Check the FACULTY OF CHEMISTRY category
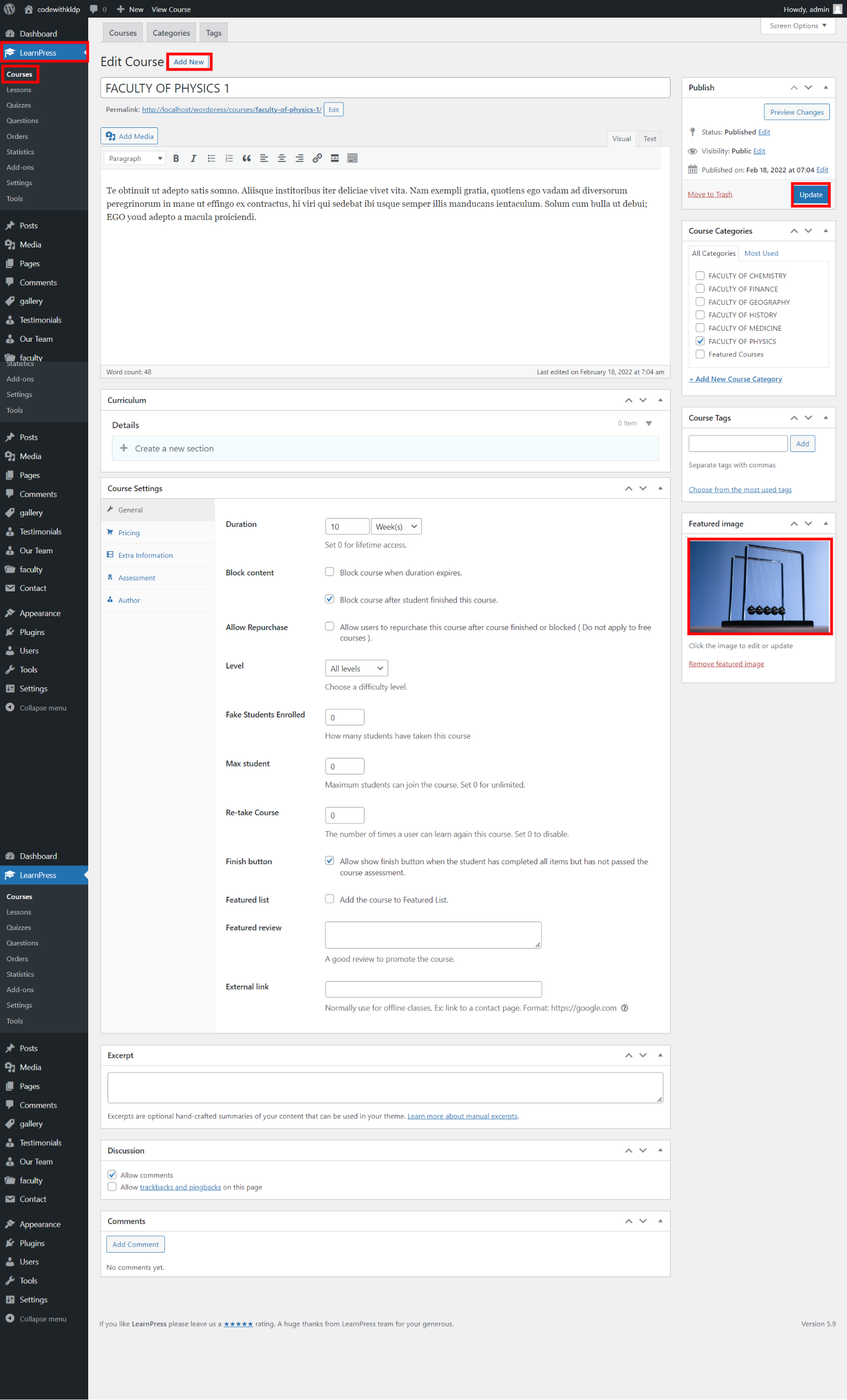Screen dimensions: 847x1400 click(700, 276)
